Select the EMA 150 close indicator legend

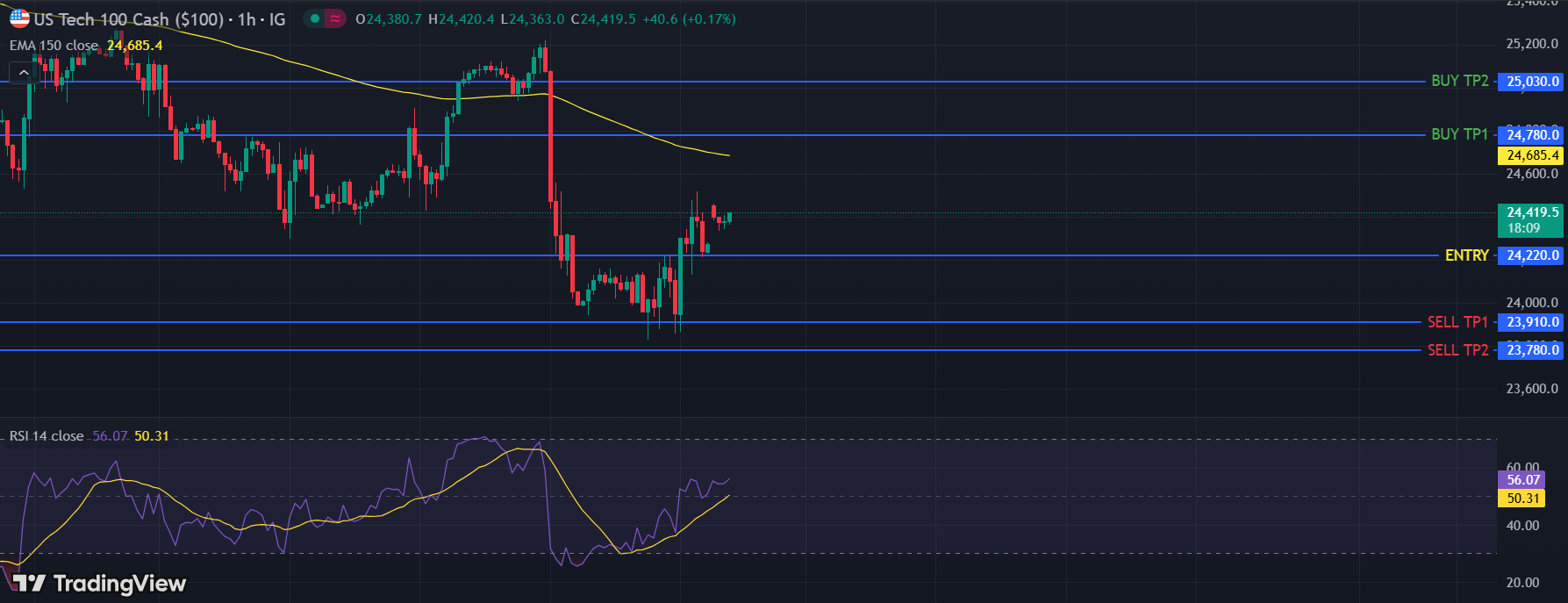coord(54,46)
